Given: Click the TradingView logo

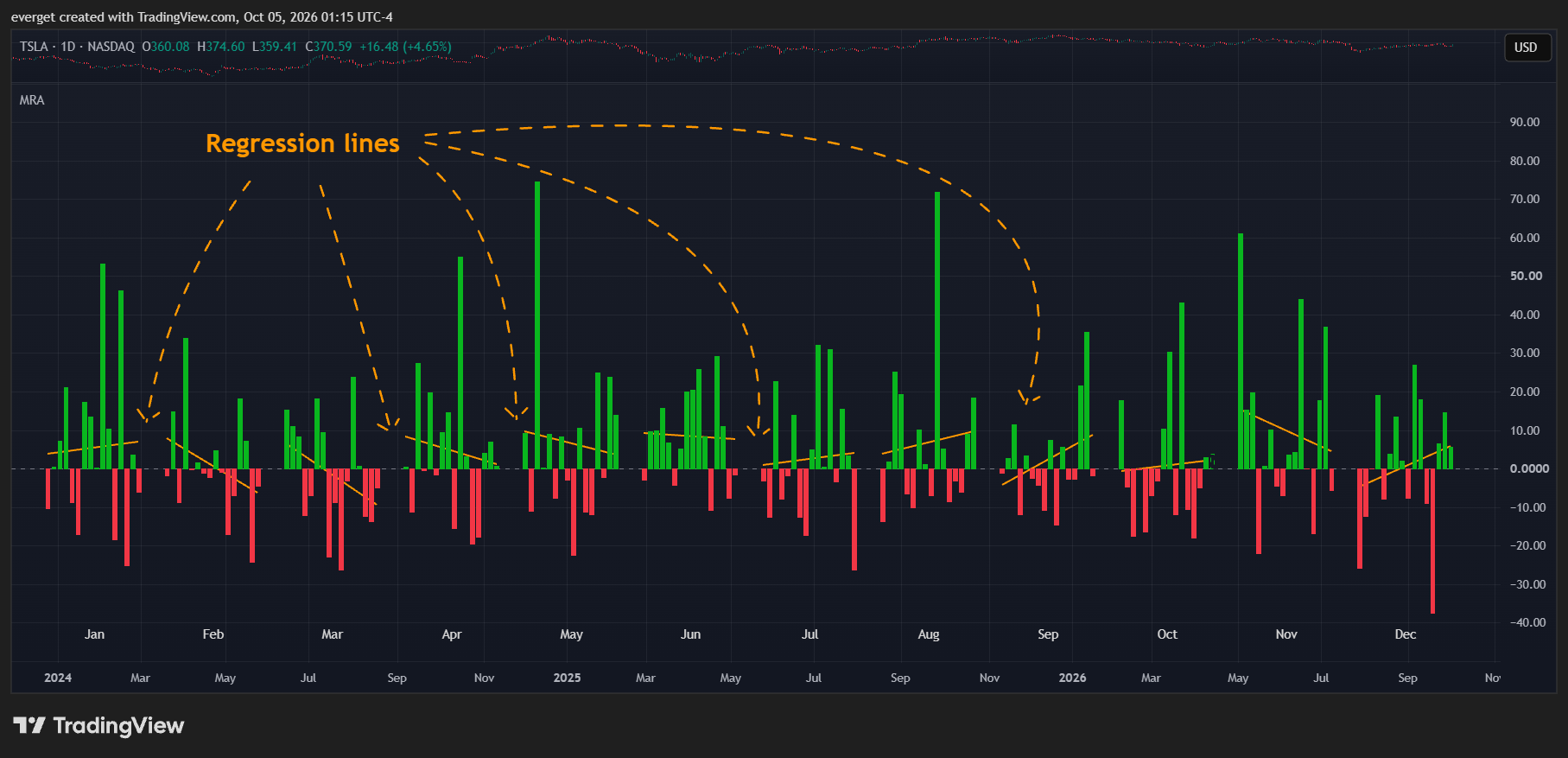Looking at the screenshot, I should click(x=98, y=725).
